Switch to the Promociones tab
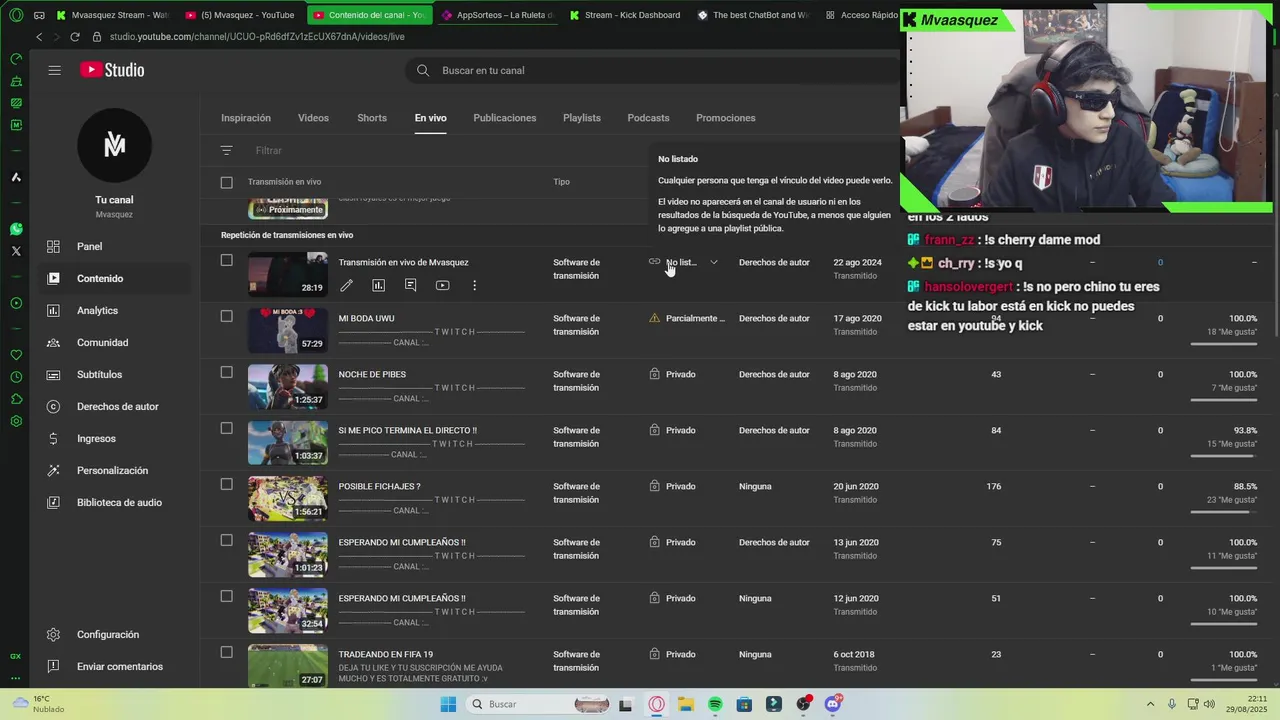 click(x=726, y=118)
